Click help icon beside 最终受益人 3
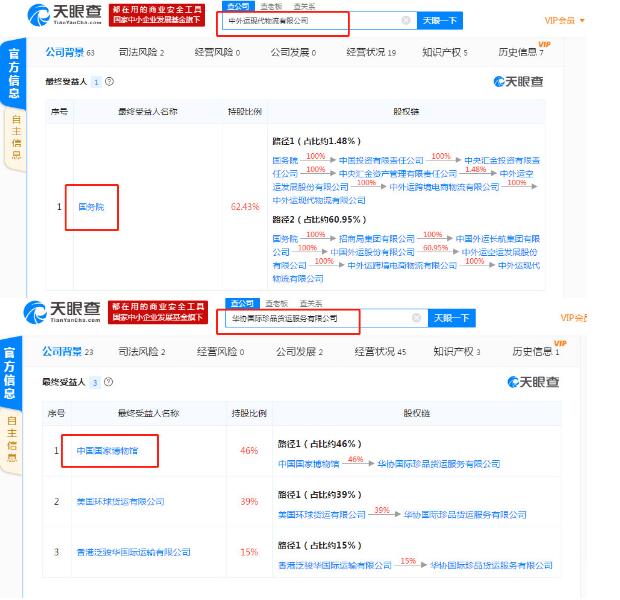This screenshot has width=620, height=600. (109, 382)
